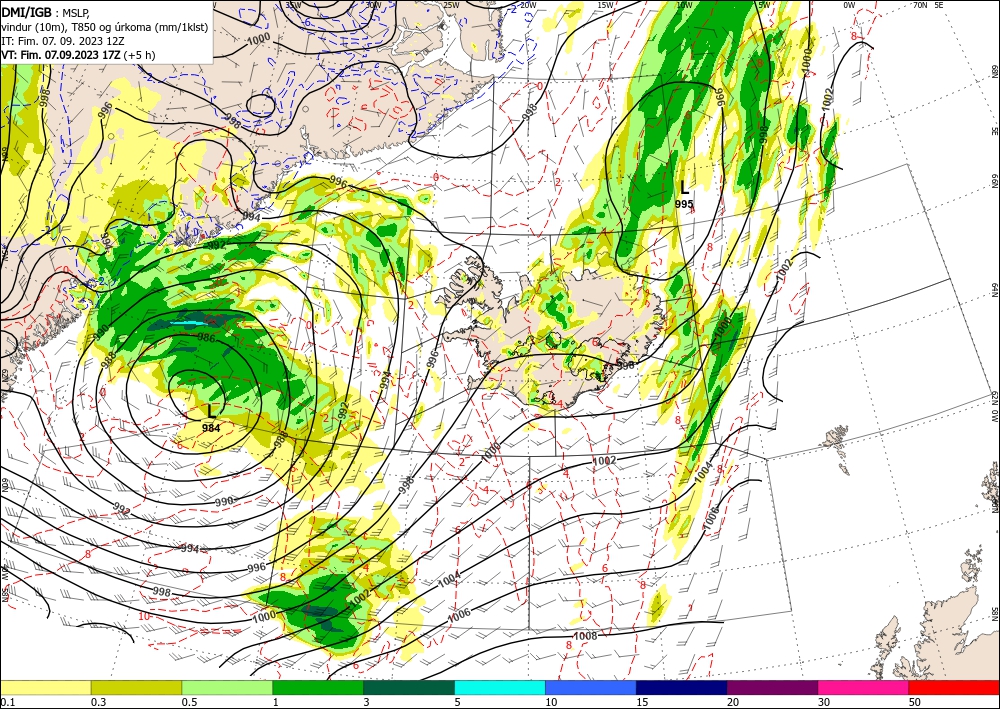
Task: Select the green 1 mm legend swatch
Action: click(x=318, y=687)
